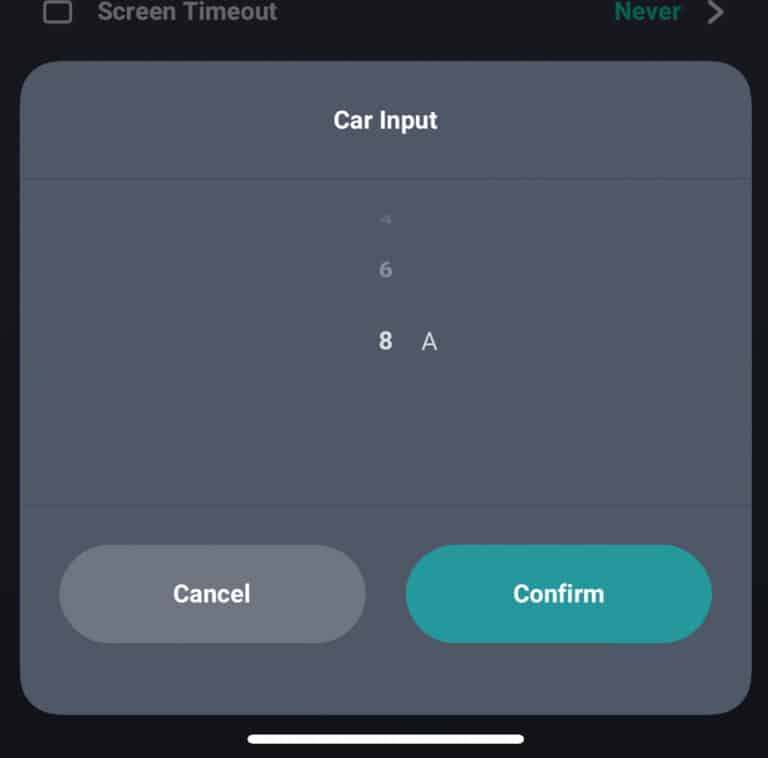Click the Car Input dialog title

(385, 120)
